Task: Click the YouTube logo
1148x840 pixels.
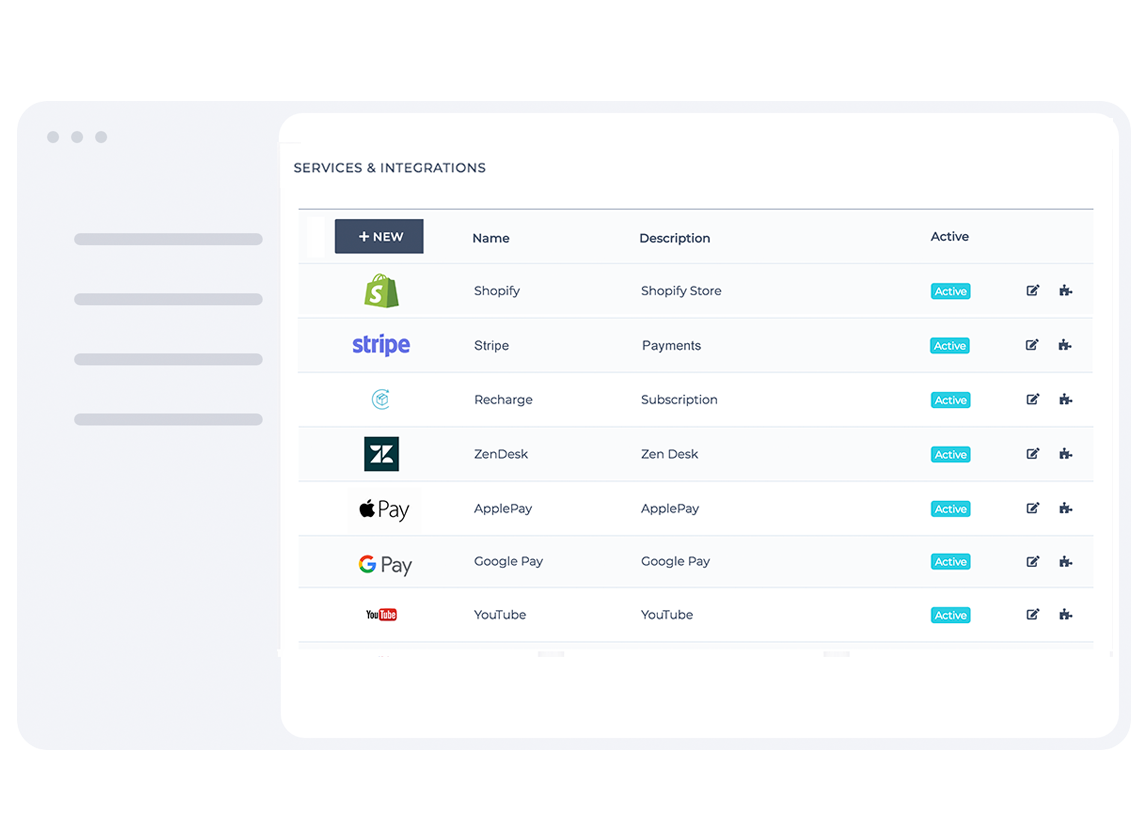Action: pyautogui.click(x=381, y=614)
